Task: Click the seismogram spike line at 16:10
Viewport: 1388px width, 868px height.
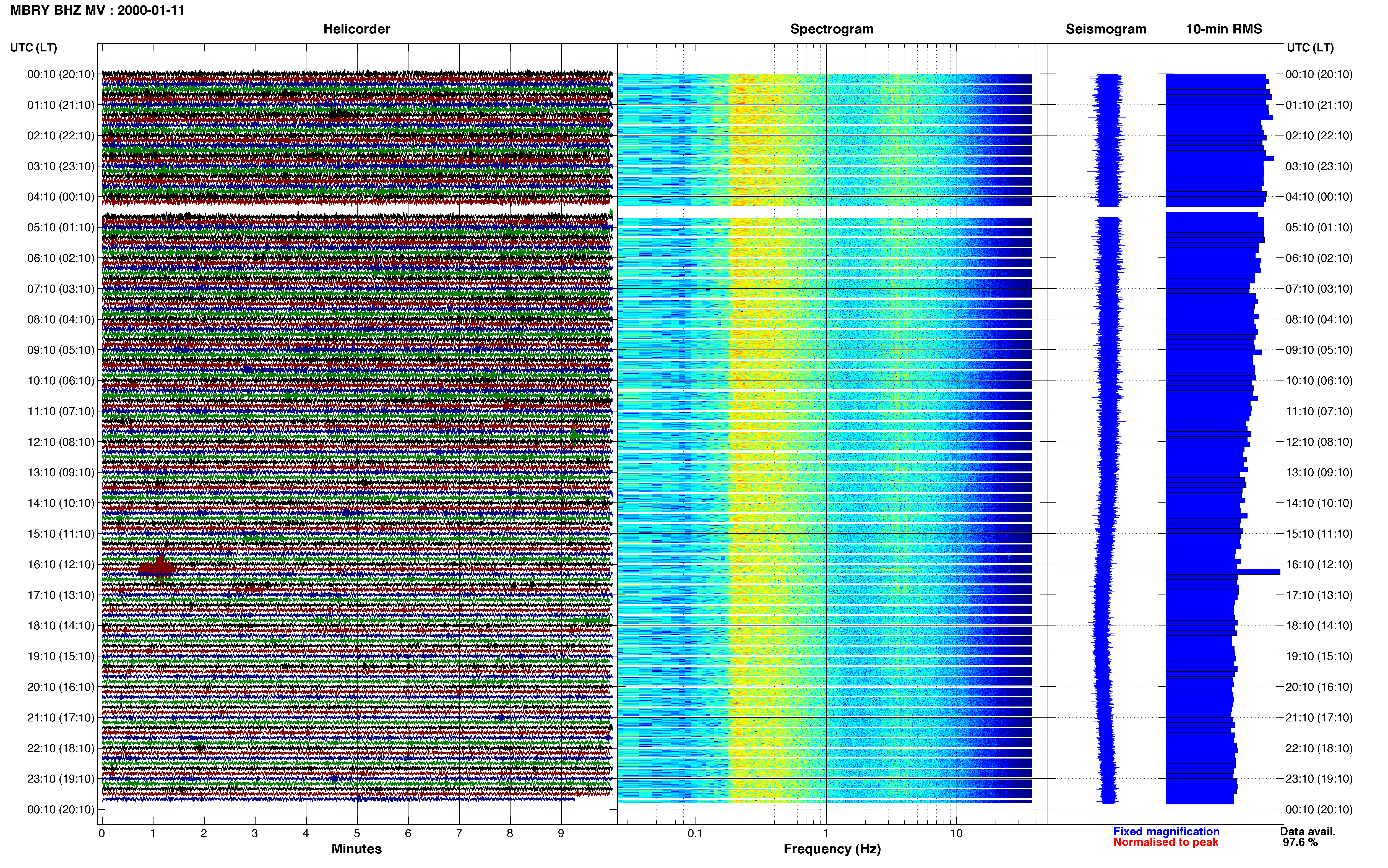Action: tap(1108, 570)
